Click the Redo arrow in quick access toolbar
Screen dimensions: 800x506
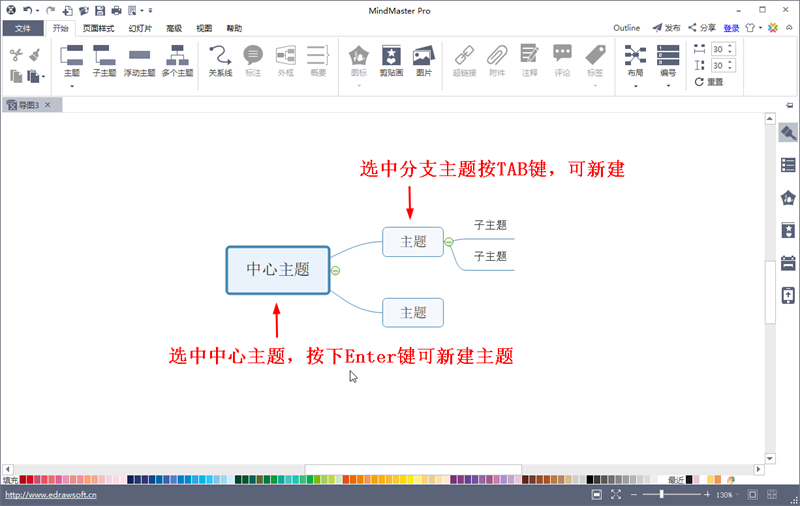pyautogui.click(x=49, y=10)
